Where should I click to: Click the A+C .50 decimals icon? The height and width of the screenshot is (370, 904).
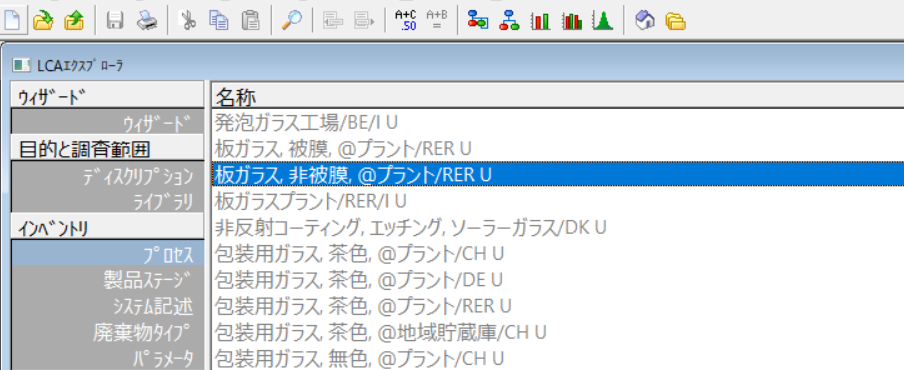[x=406, y=21]
